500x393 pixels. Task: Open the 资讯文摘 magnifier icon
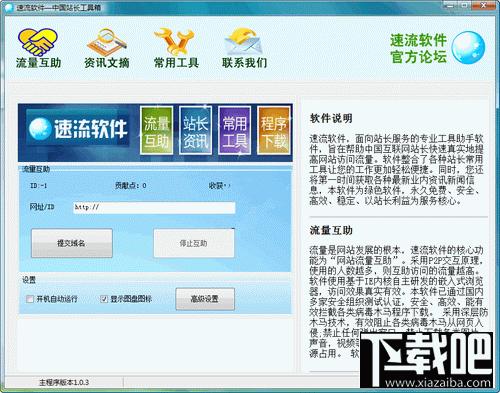click(107, 42)
